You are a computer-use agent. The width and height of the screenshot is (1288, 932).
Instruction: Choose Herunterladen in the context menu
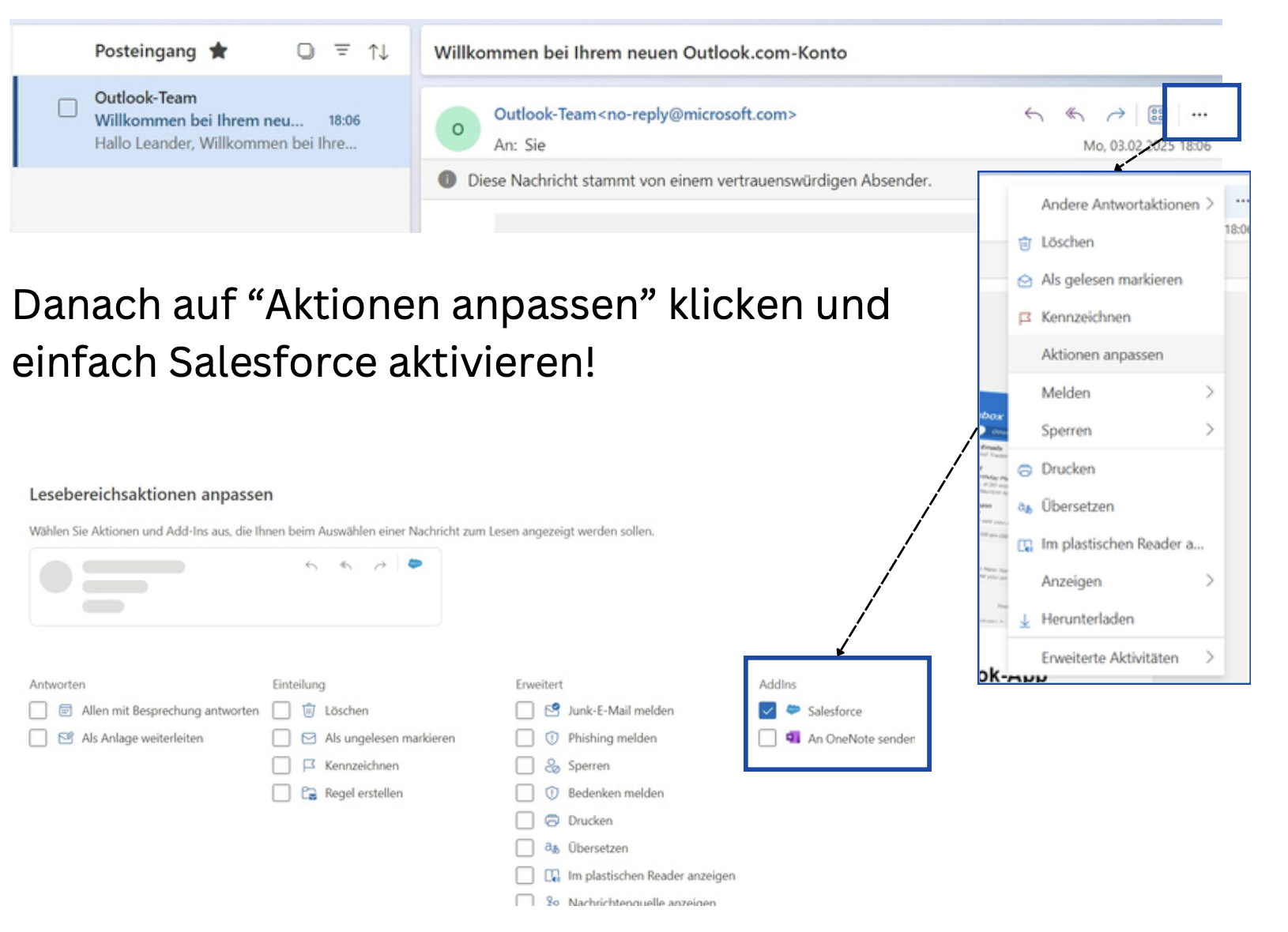[x=1087, y=619]
